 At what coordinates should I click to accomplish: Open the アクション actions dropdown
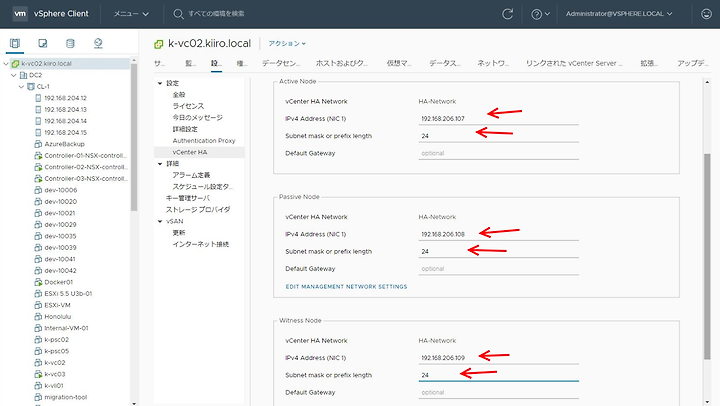coord(287,43)
